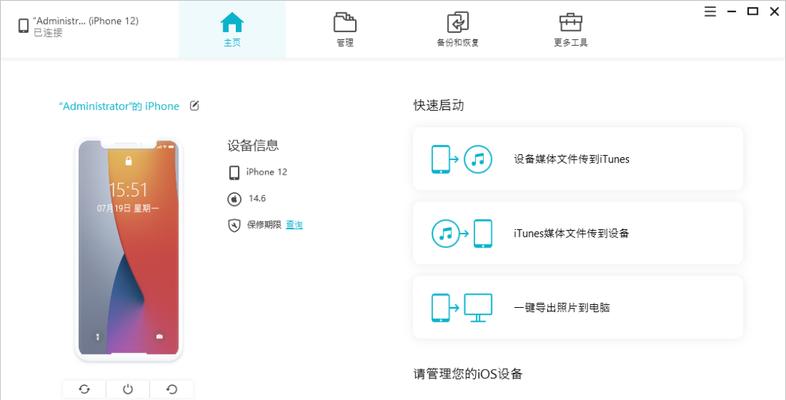Switch to the 管理 tab

pos(345,30)
